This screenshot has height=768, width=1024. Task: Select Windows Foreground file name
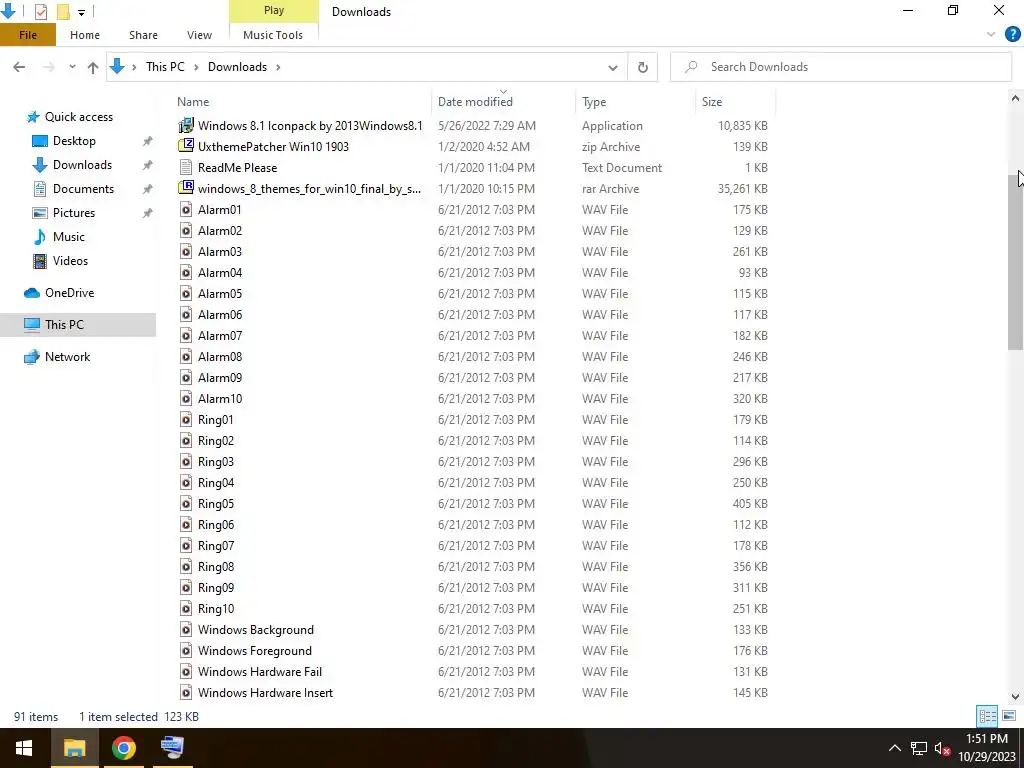tap(255, 650)
